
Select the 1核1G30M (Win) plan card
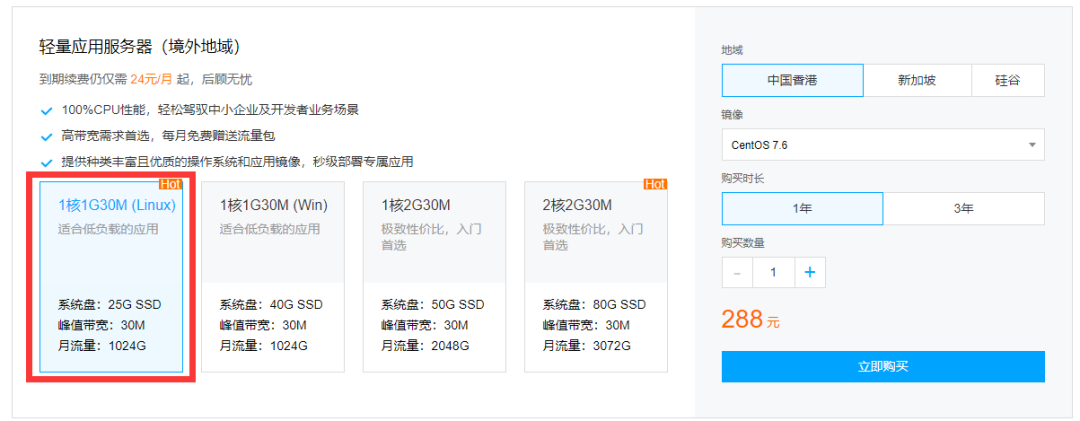coord(273,277)
